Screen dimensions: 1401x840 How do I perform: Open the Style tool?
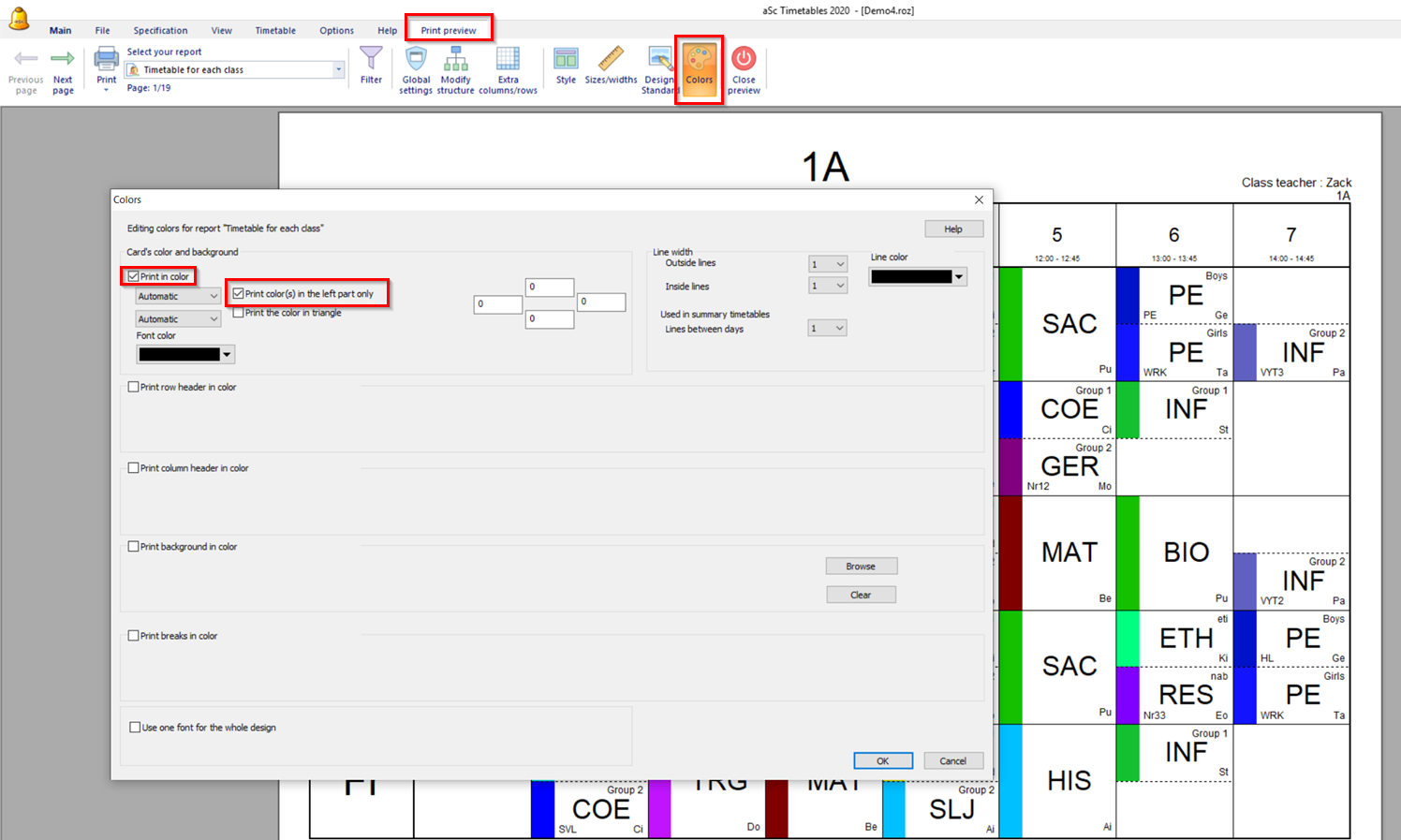566,62
